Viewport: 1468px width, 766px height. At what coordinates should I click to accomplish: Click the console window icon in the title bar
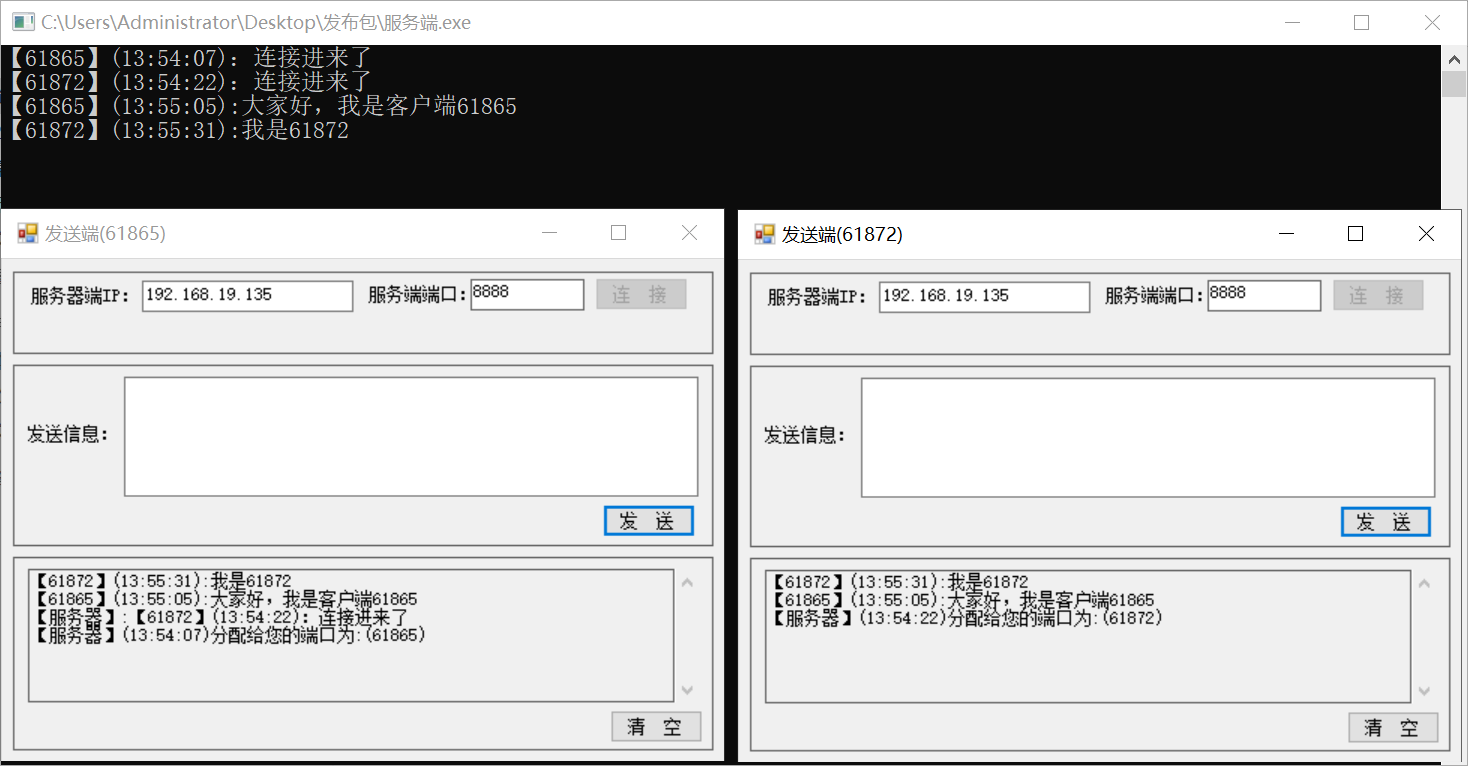24,22
